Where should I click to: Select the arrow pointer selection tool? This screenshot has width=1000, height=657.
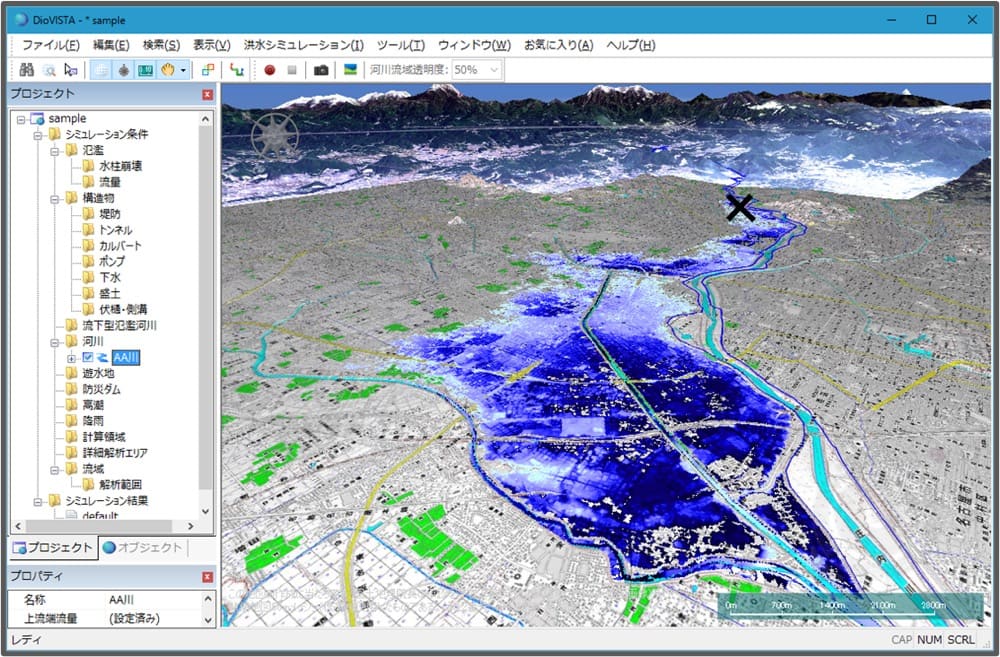pyautogui.click(x=70, y=70)
